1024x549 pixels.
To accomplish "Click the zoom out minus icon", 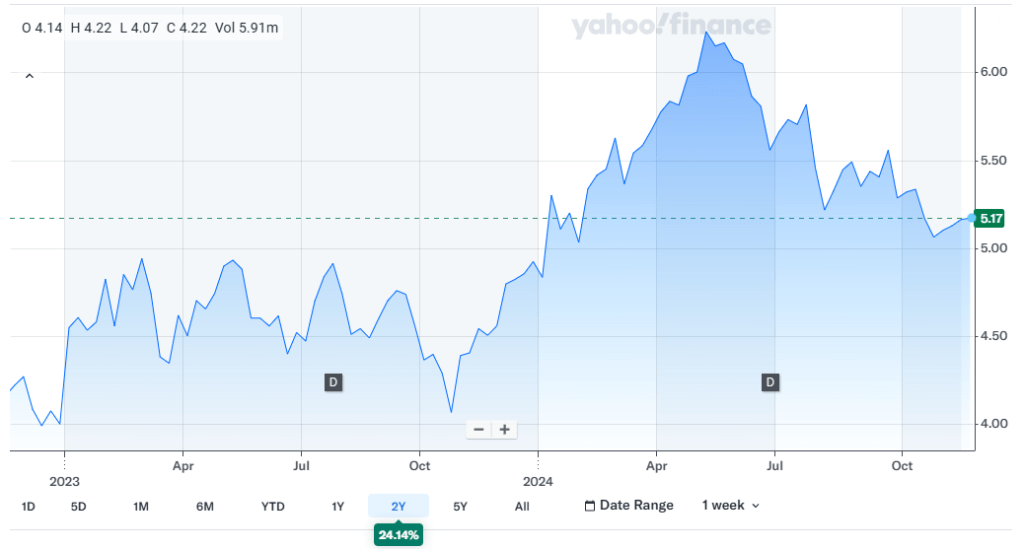I will pos(479,429).
